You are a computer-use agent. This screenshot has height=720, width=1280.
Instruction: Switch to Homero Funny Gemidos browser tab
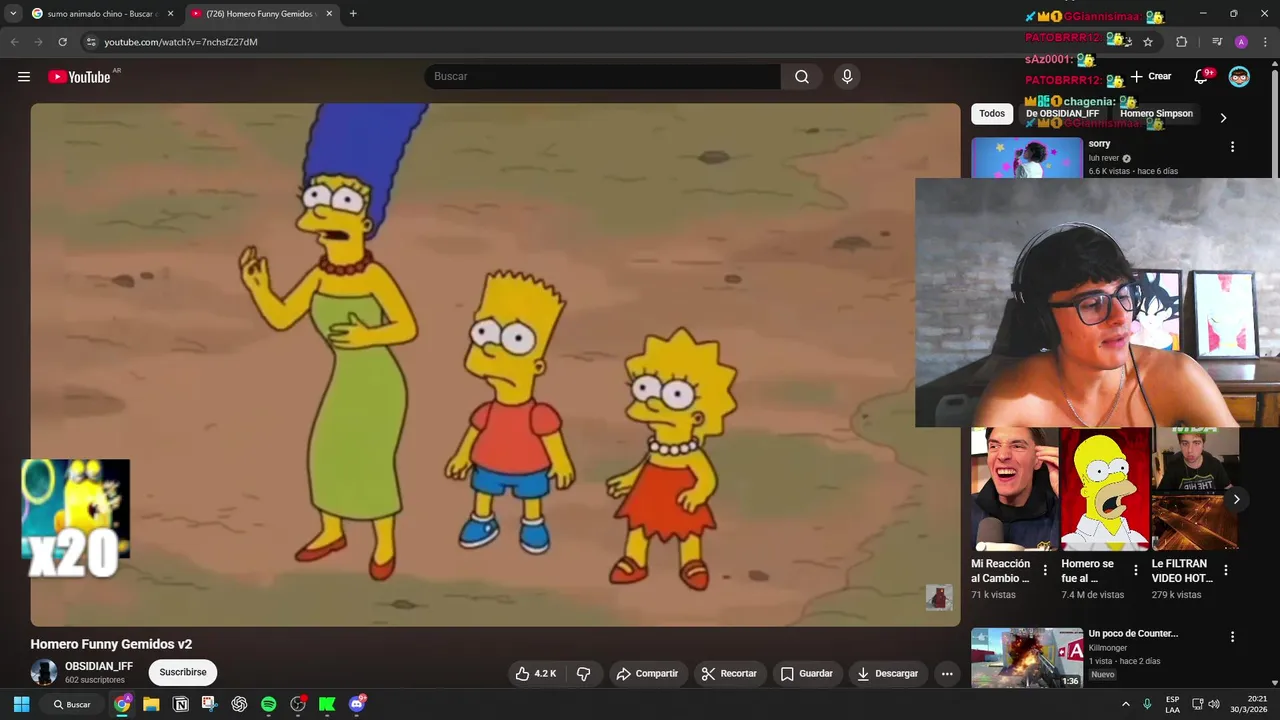click(x=260, y=14)
